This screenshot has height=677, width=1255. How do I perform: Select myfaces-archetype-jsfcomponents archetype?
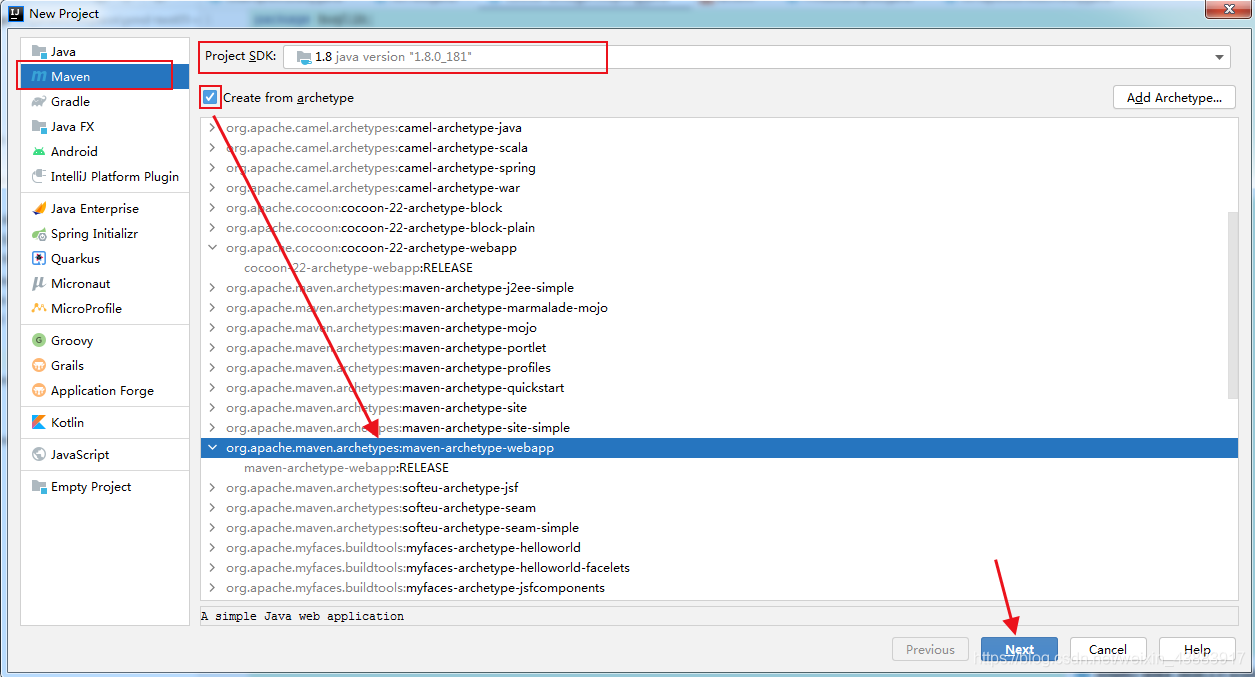(415, 587)
